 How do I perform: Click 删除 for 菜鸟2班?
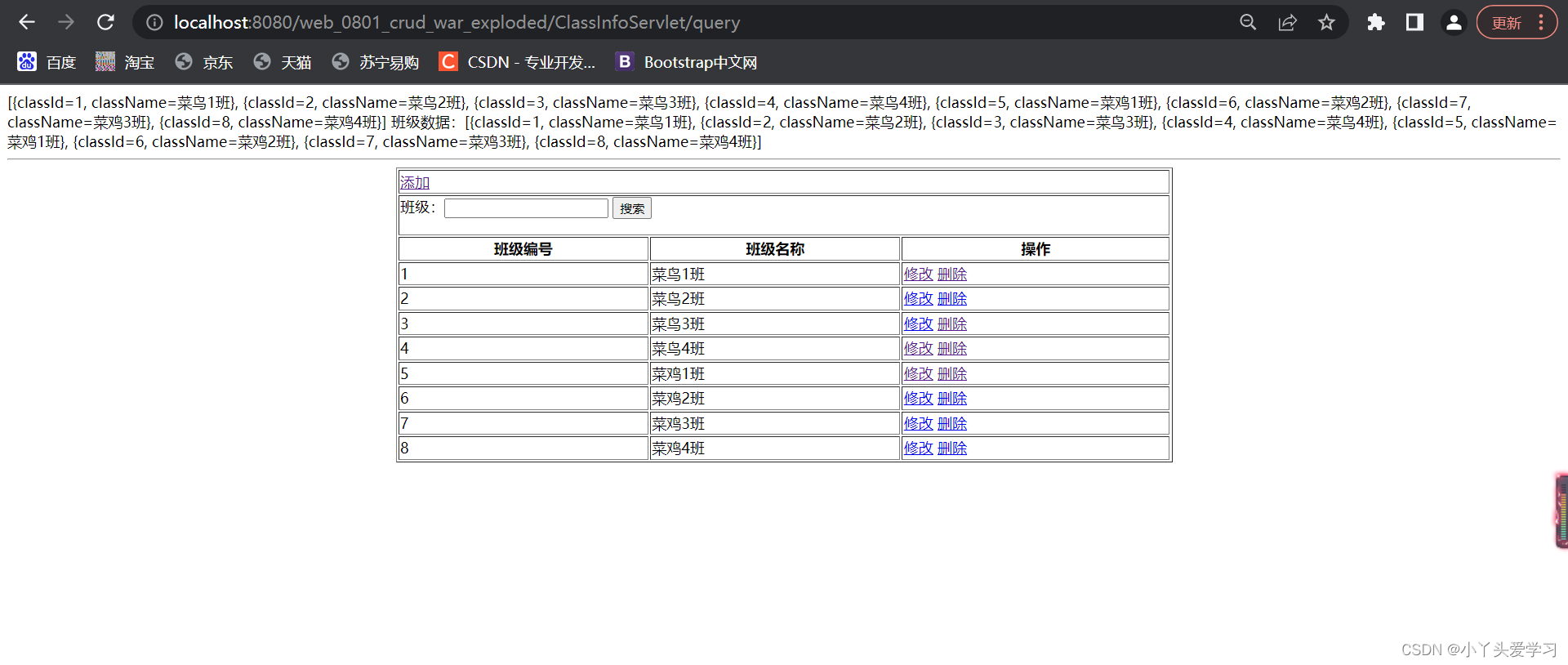pos(952,299)
